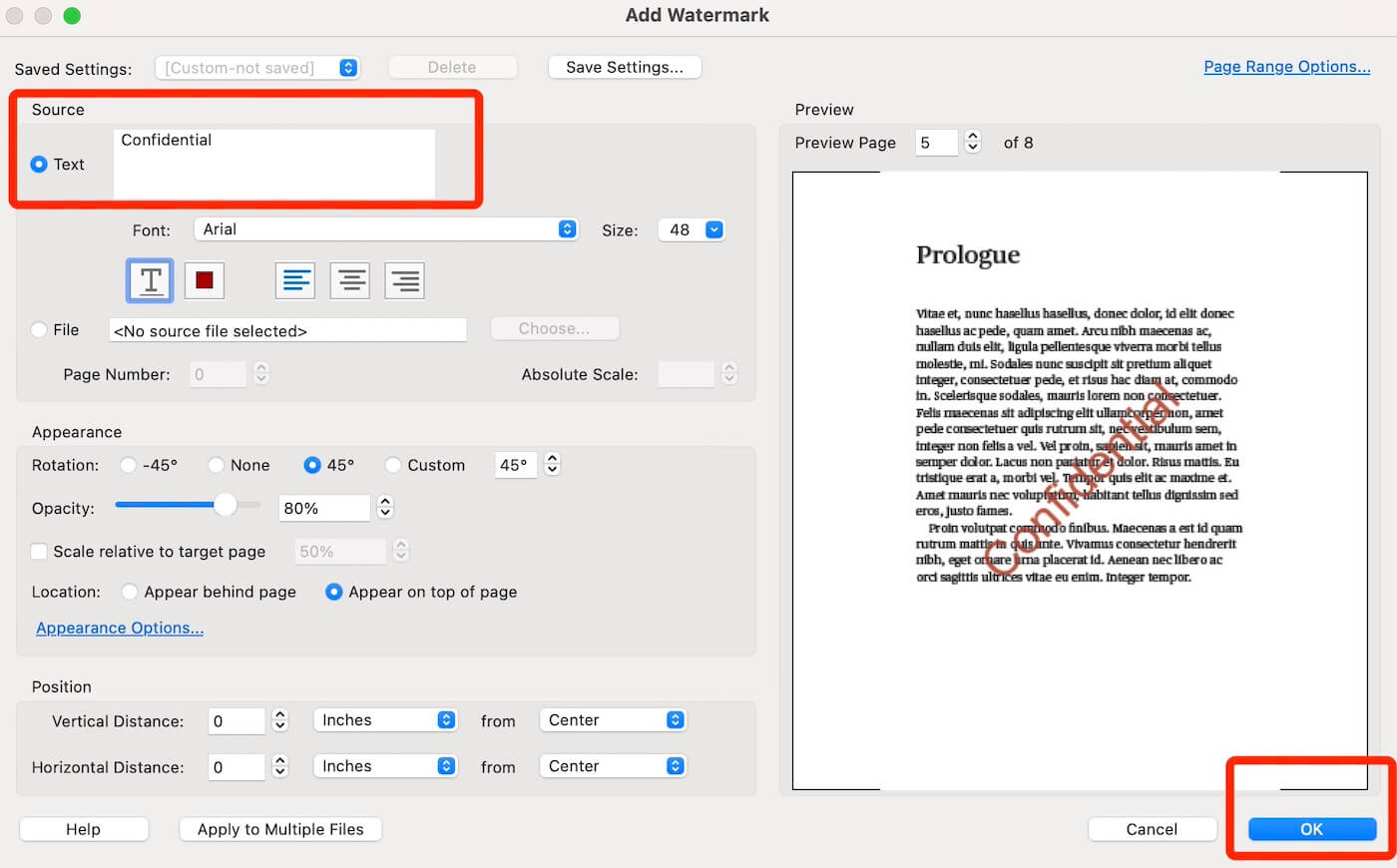Image resolution: width=1397 pixels, height=868 pixels.
Task: Select center text alignment
Action: (x=349, y=280)
